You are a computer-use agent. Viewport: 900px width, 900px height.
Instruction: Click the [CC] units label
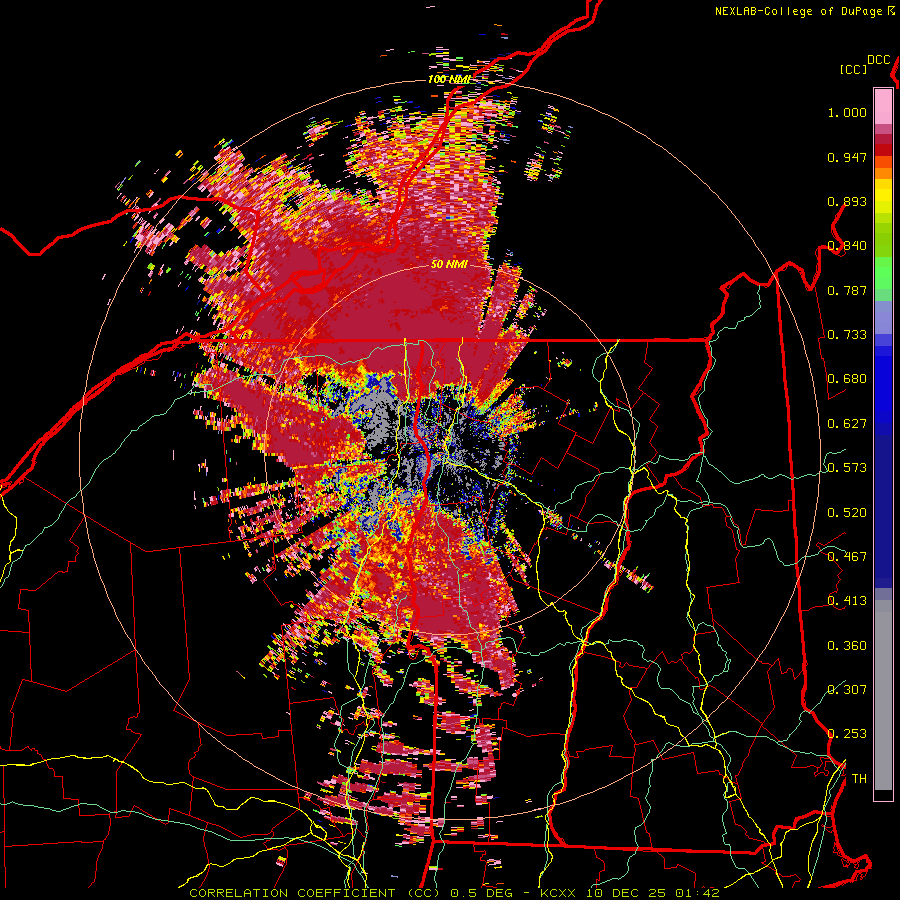(853, 69)
